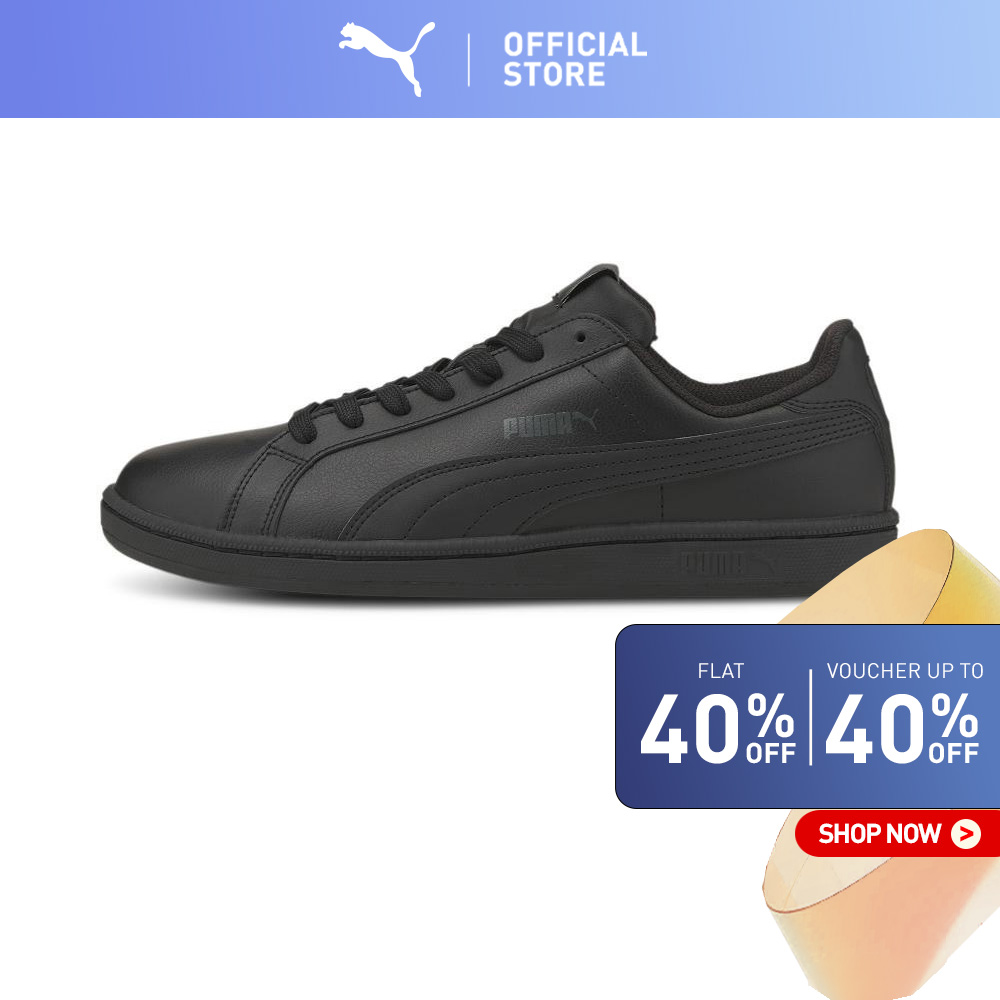Image resolution: width=1000 pixels, height=1000 pixels.
Task: Select the VOUCHER UP TO label
Action: tap(905, 671)
